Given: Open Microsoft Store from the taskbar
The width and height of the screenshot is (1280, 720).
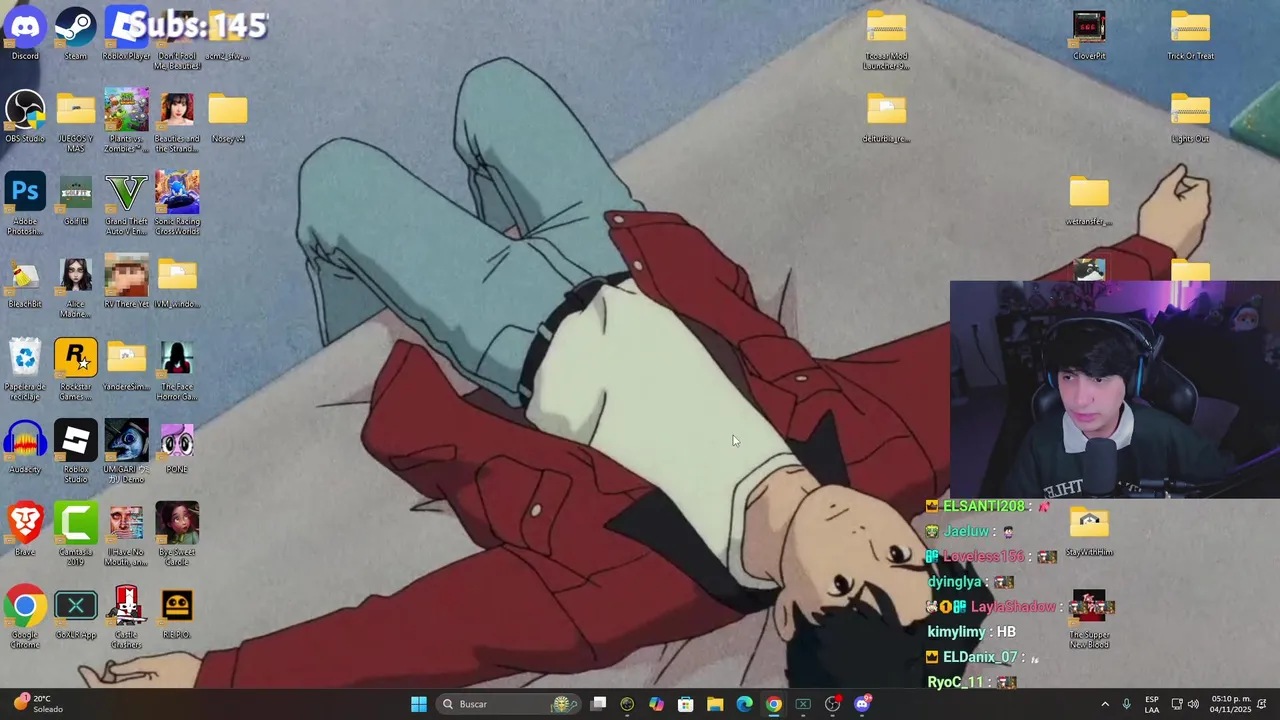Looking at the screenshot, I should coord(686,704).
